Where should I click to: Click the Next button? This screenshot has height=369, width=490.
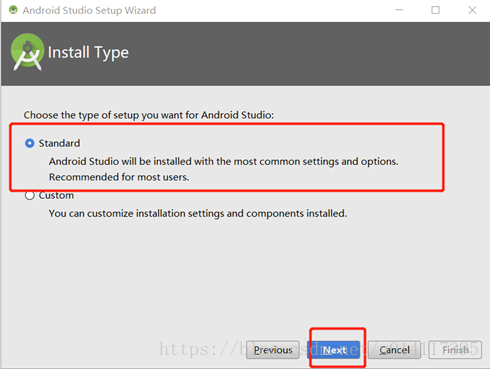tap(334, 350)
